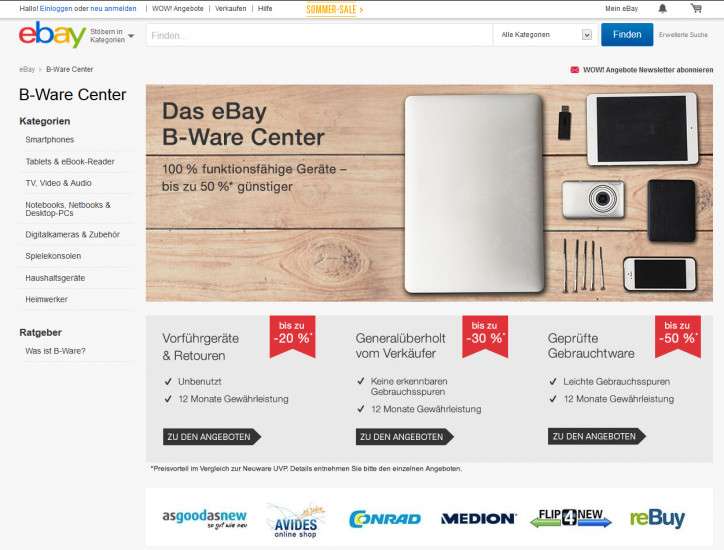Image resolution: width=724 pixels, height=550 pixels.
Task: Expand Stöbern in Kategorien menu
Action: (112, 36)
